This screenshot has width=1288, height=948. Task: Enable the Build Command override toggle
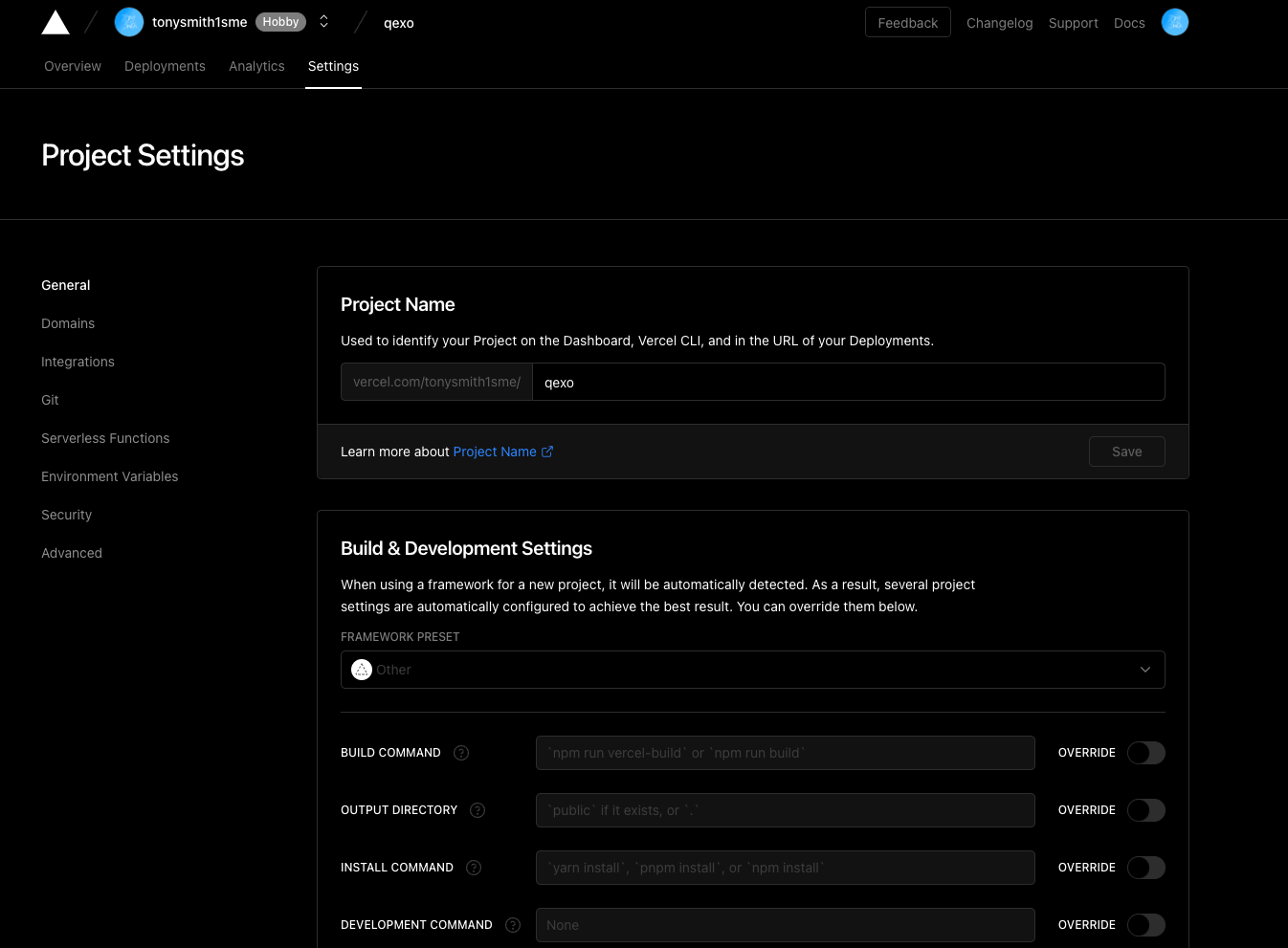pos(1145,753)
